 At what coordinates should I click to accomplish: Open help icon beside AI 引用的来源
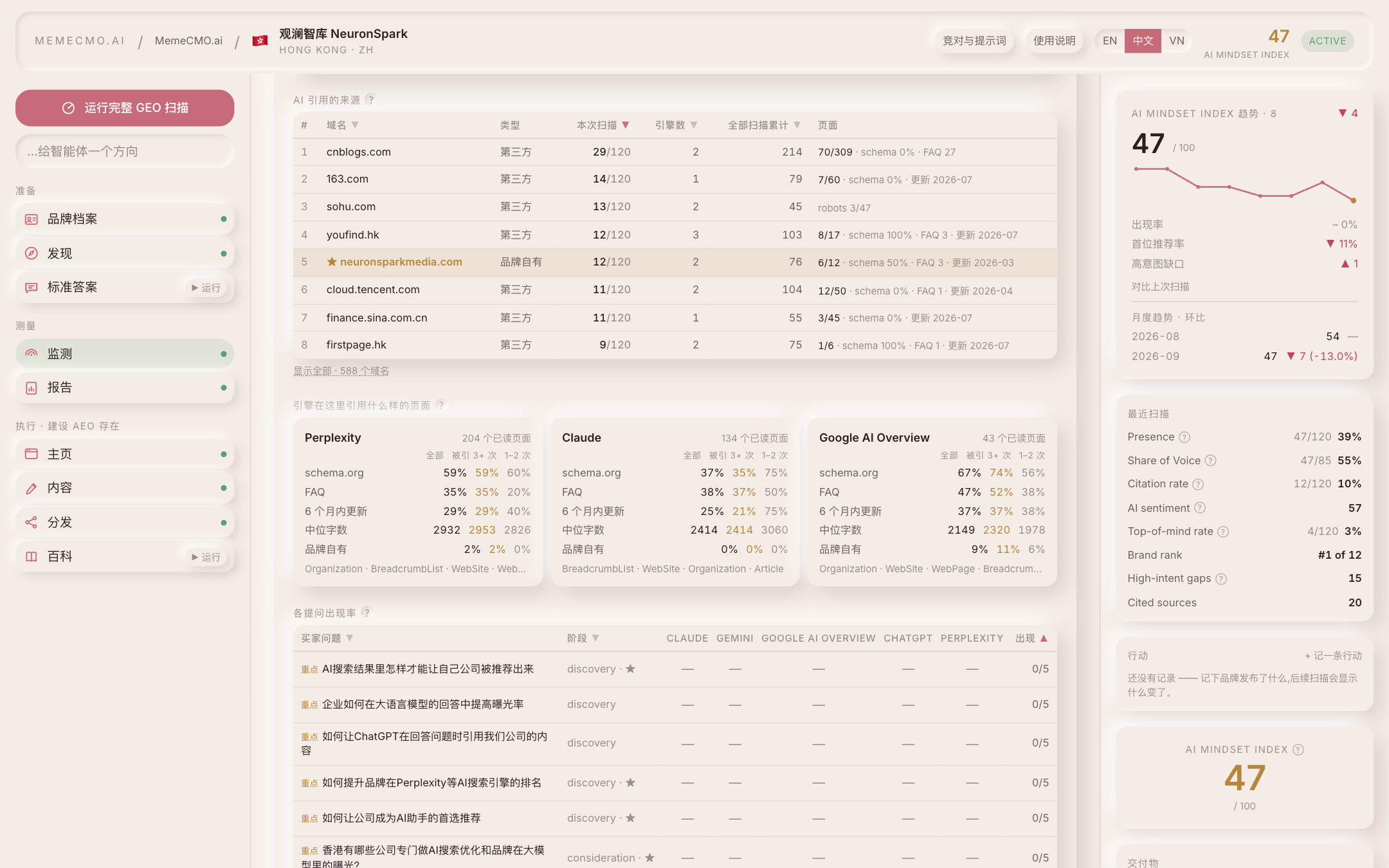(370, 100)
